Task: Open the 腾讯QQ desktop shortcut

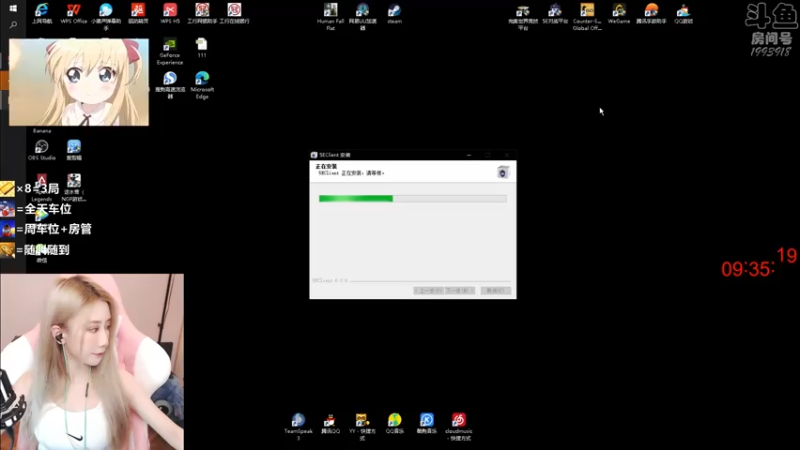Action: (330, 423)
